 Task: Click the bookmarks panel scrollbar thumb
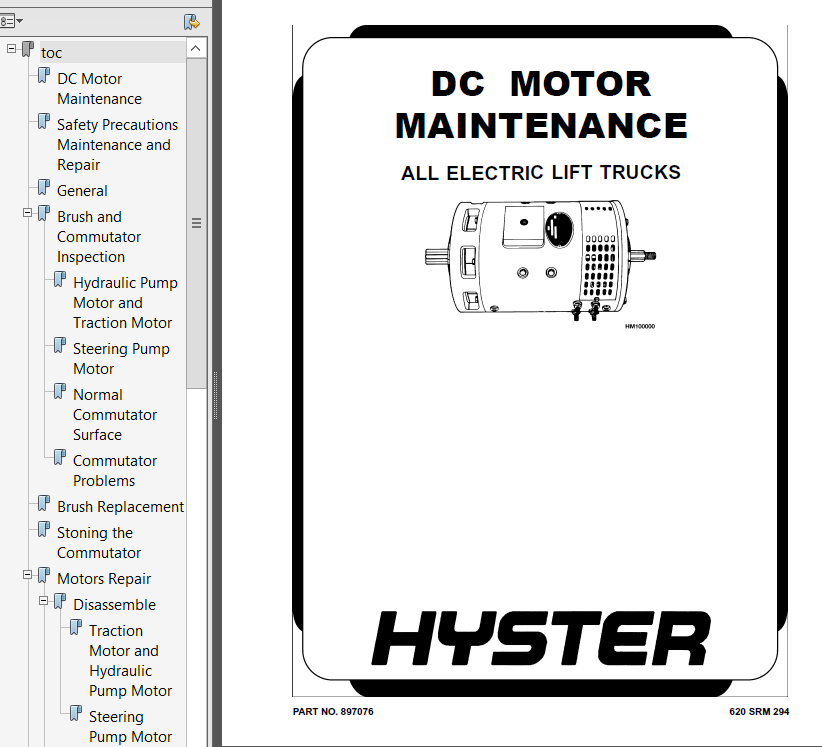(x=196, y=223)
